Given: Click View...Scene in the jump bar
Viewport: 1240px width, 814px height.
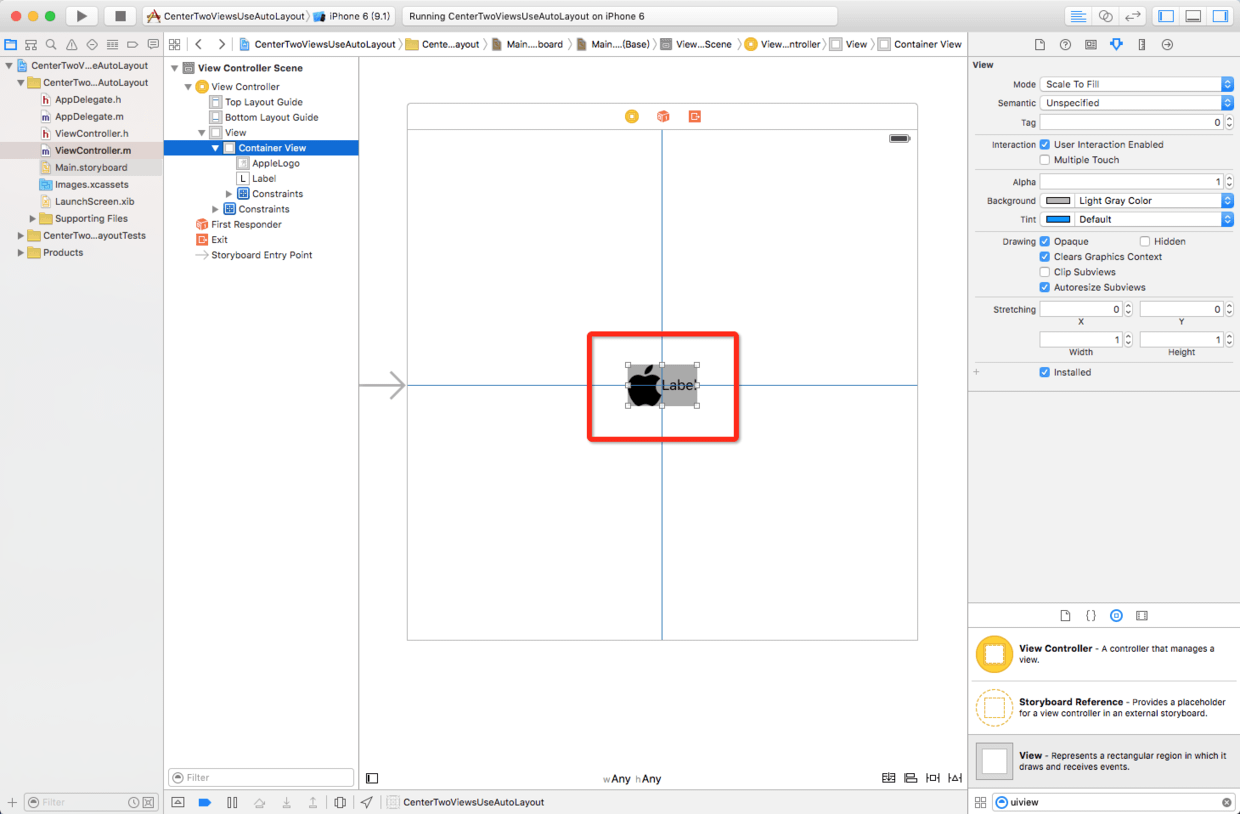Looking at the screenshot, I should pyautogui.click(x=696, y=44).
